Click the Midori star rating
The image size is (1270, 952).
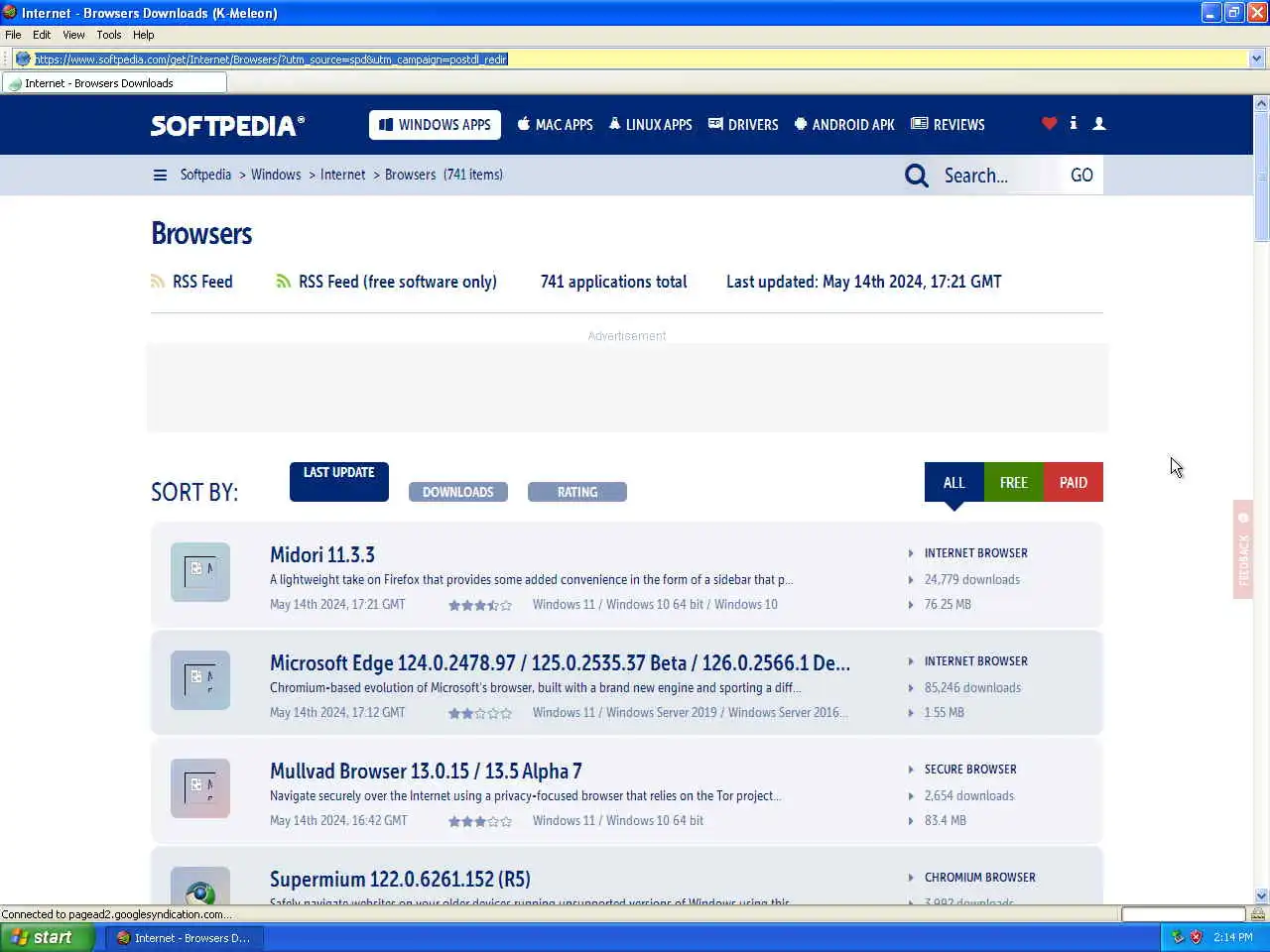click(480, 605)
